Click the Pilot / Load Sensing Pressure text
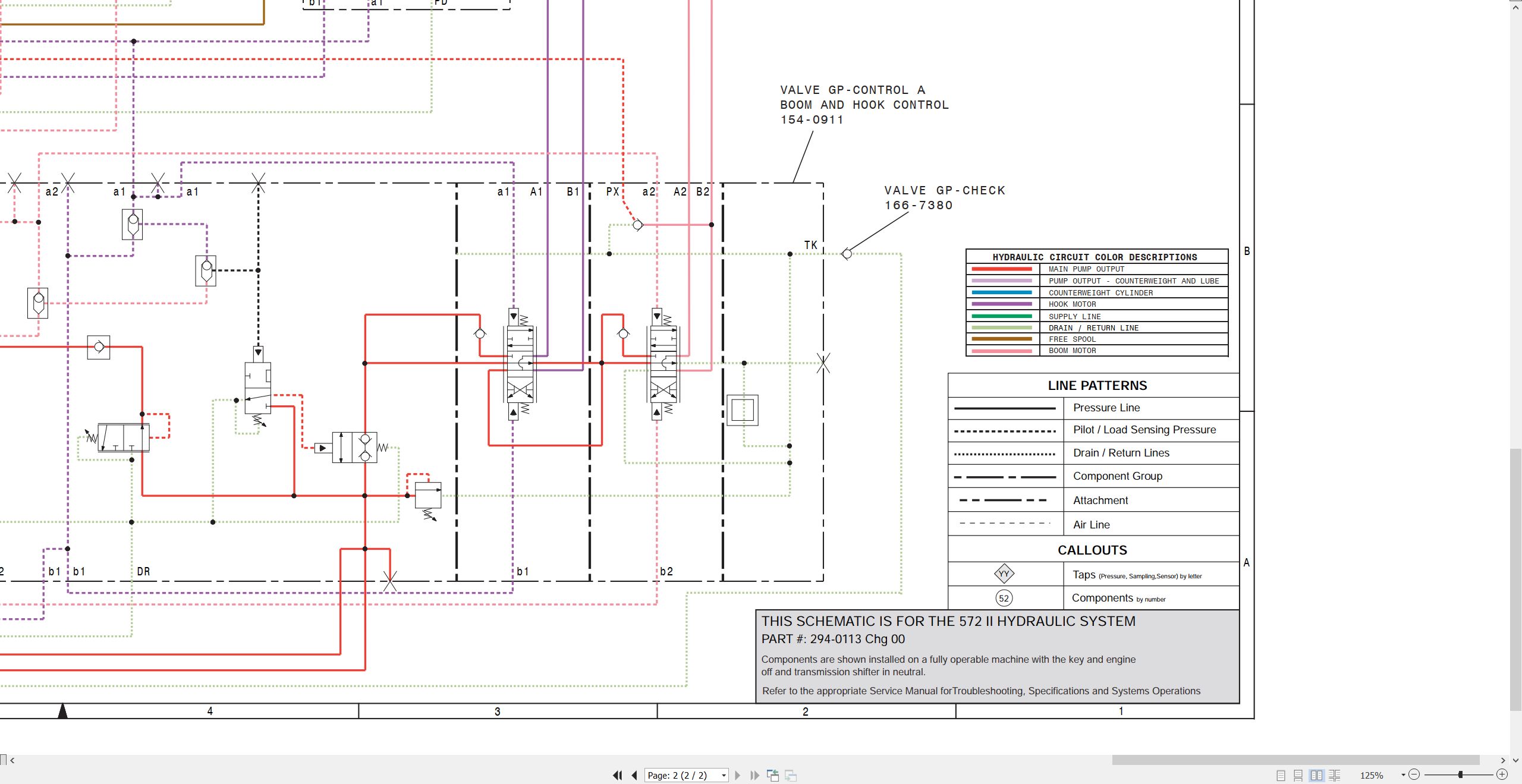This screenshot has height=784, width=1522. click(x=1144, y=430)
